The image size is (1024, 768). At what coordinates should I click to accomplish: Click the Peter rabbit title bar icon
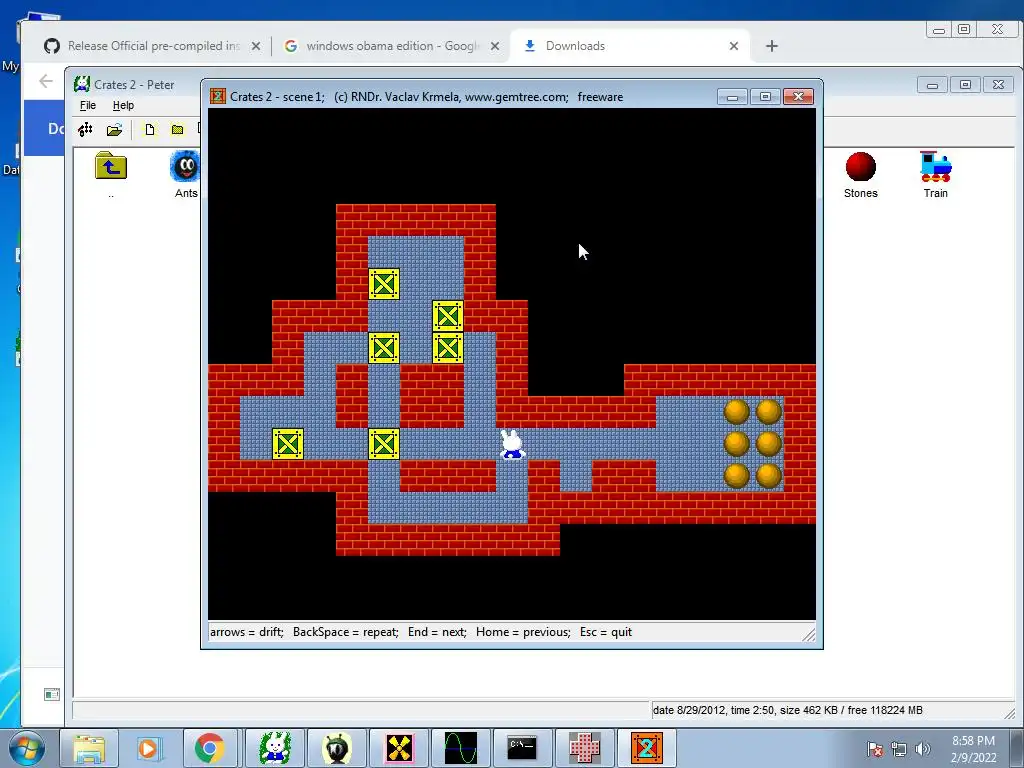coord(82,84)
